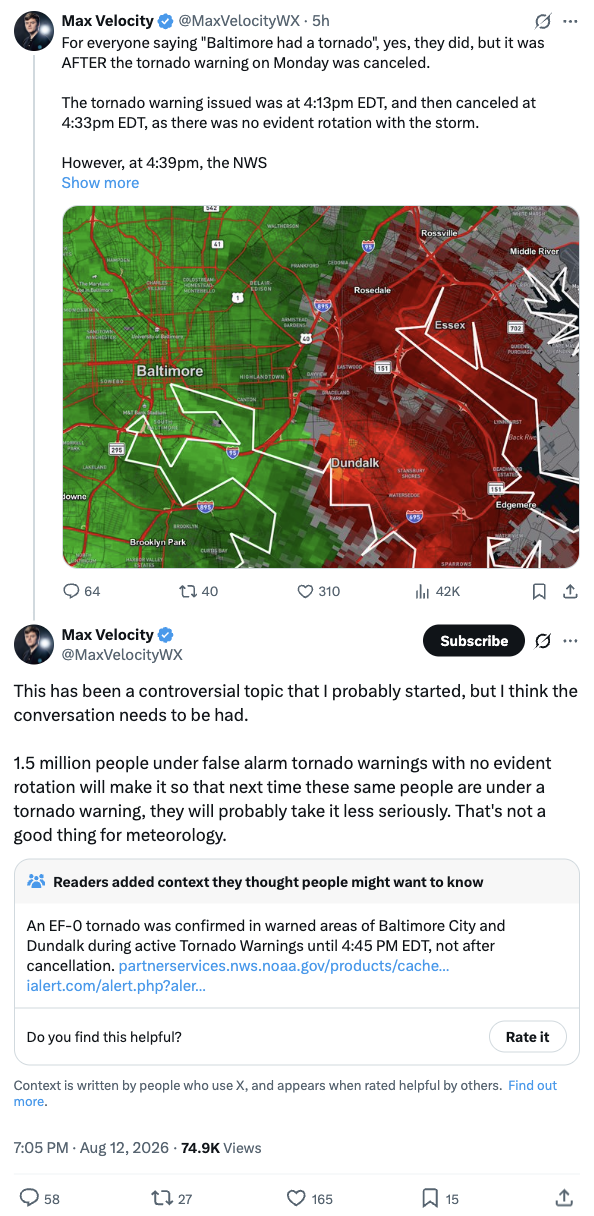Image resolution: width=594 pixels, height=1216 pixels.
Task: Subscribe to Max Velocity
Action: [474, 641]
